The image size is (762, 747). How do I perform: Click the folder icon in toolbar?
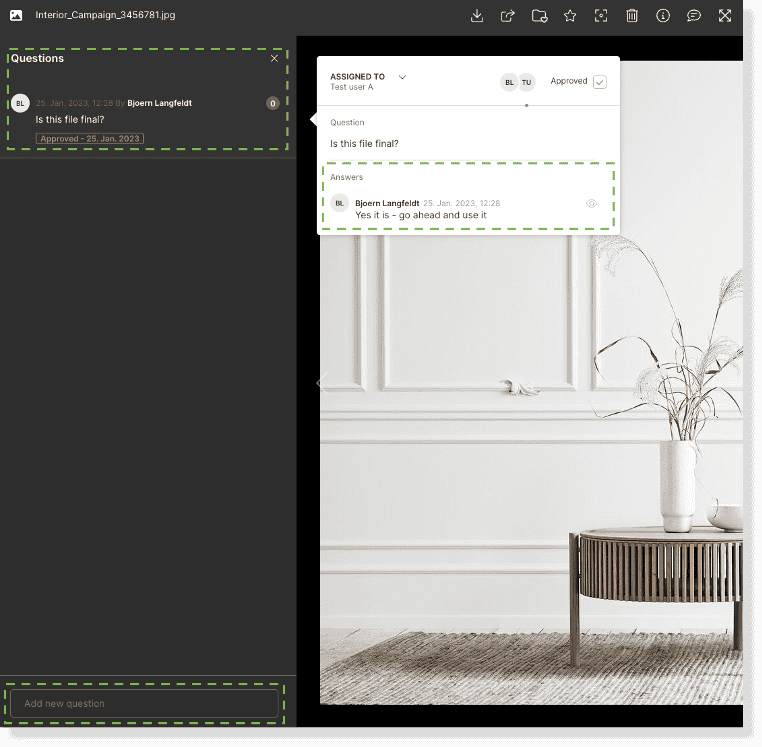point(539,16)
